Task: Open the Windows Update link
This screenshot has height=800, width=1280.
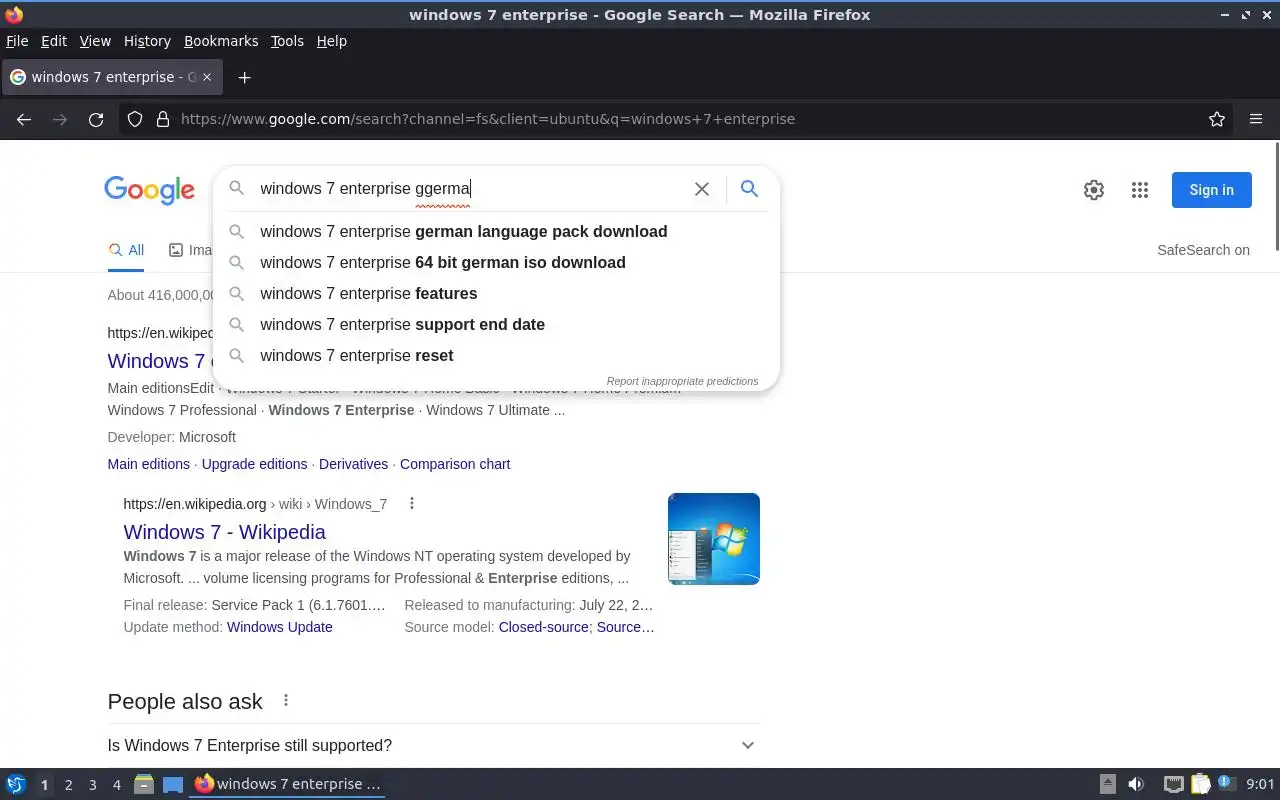Action: 280,627
